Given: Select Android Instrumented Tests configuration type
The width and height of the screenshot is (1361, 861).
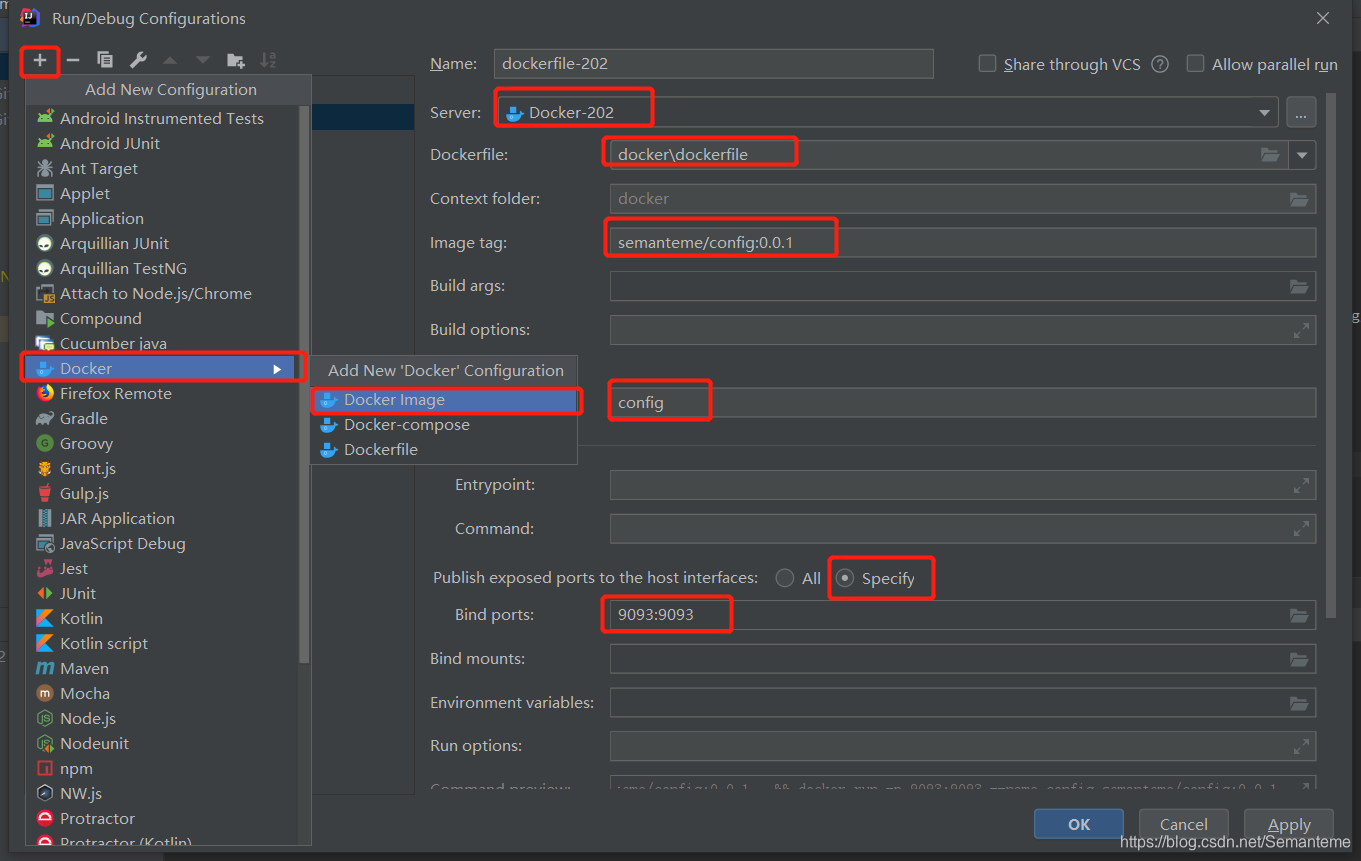Looking at the screenshot, I should pyautogui.click(x=162, y=118).
